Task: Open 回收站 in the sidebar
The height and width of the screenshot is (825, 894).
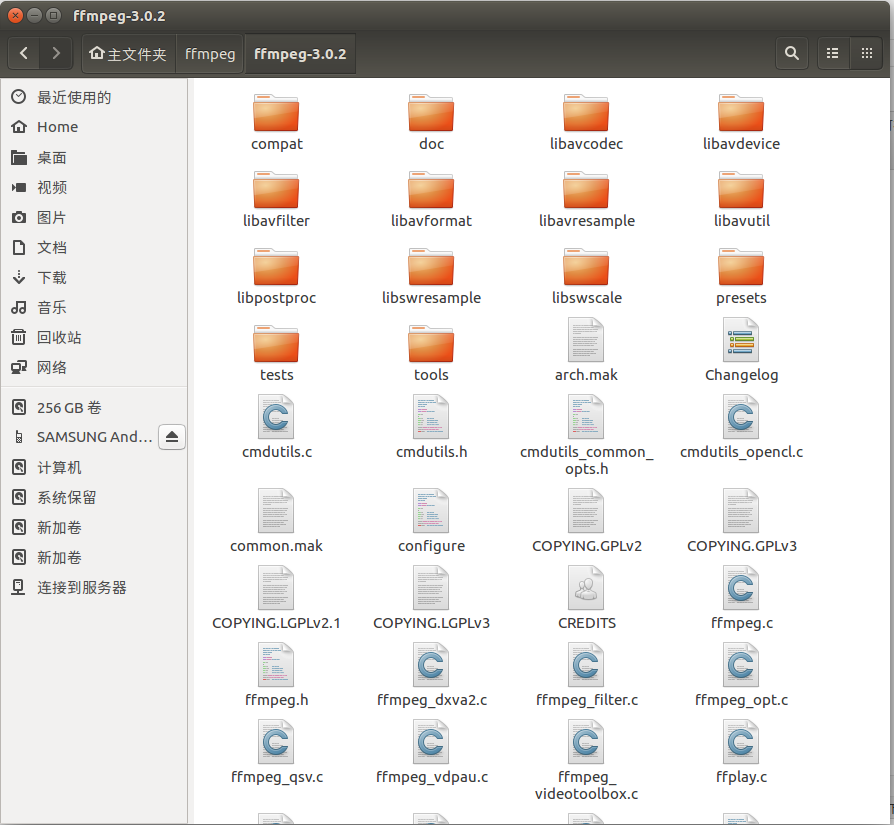Action: click(94, 338)
